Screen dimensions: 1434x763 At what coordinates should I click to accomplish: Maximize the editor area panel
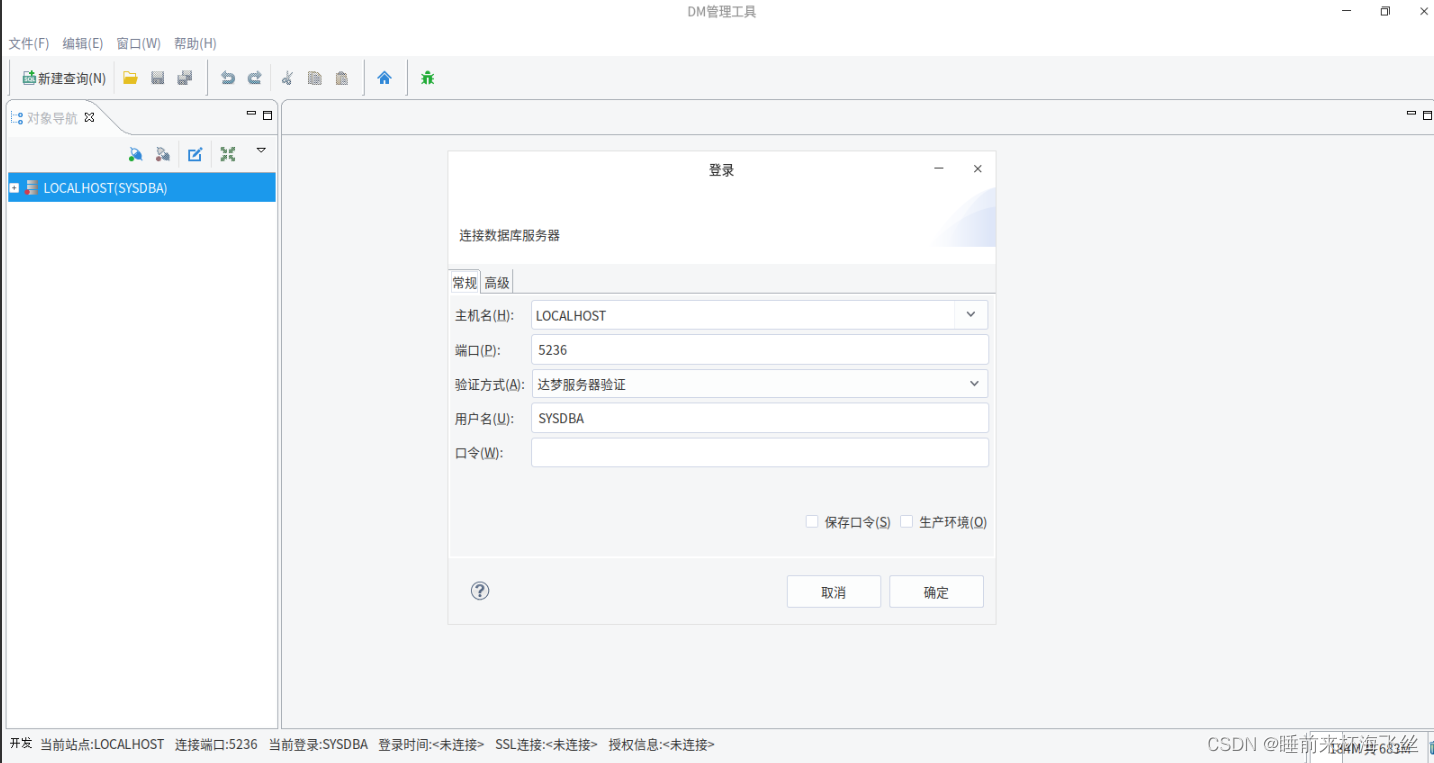[1427, 115]
